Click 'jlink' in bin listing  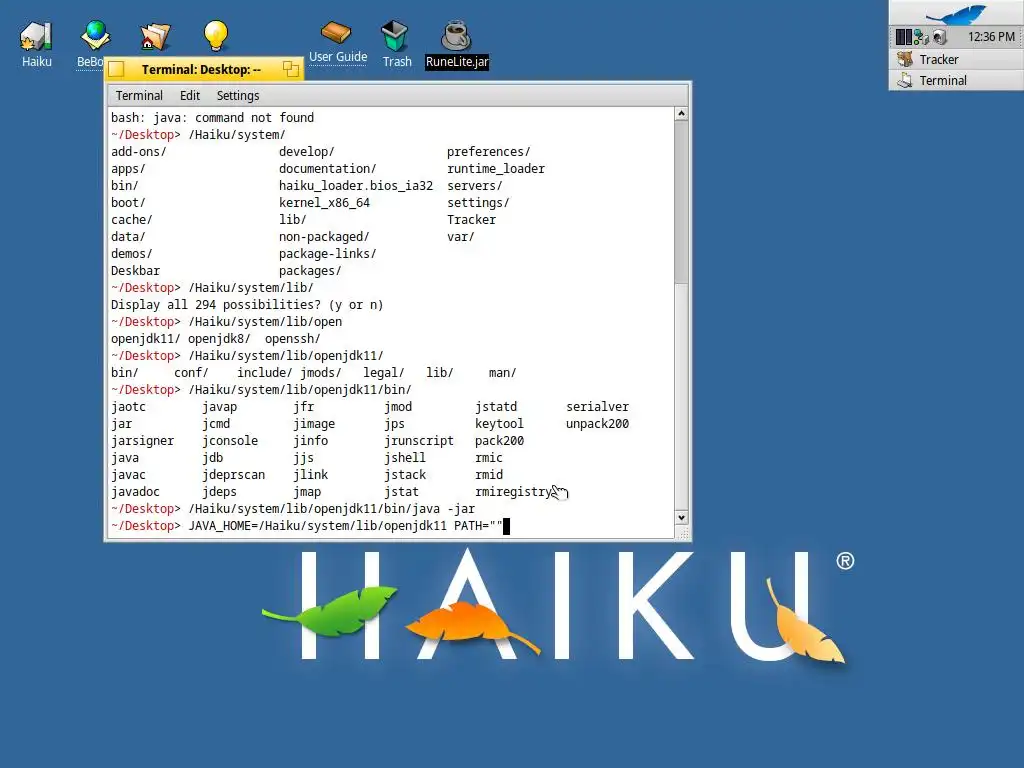point(311,475)
